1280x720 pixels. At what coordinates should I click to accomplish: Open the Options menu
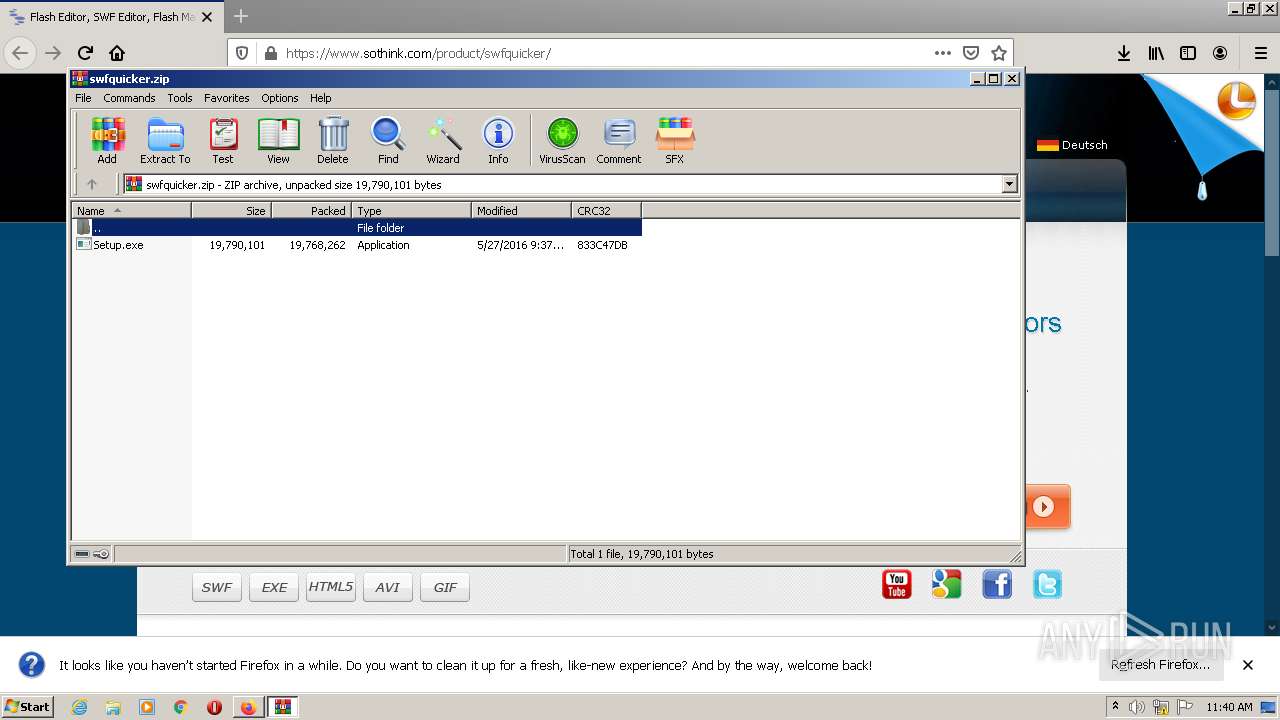tap(280, 98)
